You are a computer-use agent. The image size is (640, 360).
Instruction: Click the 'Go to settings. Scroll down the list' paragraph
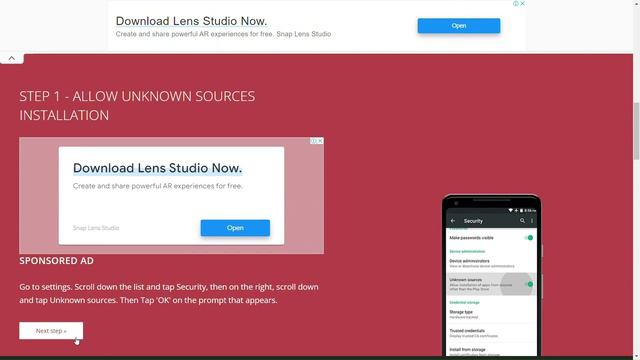click(169, 293)
